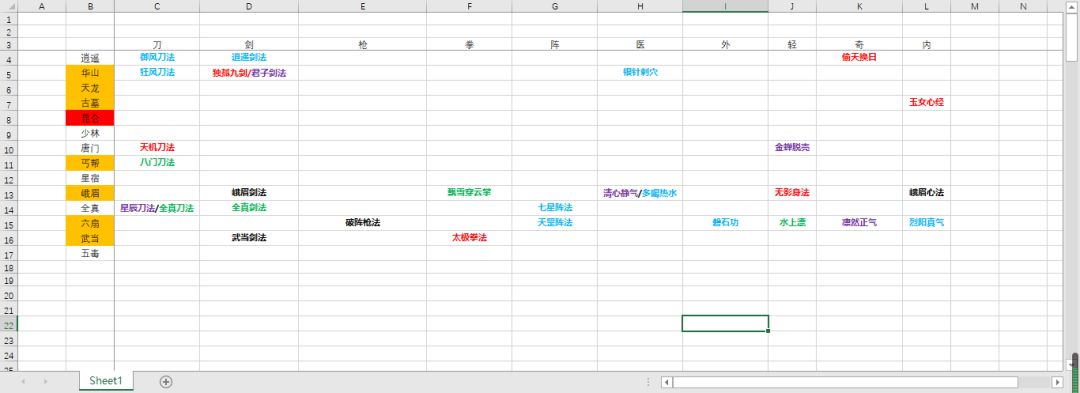
Task: Select the 内 heading cell in row 3
Action: coord(926,44)
